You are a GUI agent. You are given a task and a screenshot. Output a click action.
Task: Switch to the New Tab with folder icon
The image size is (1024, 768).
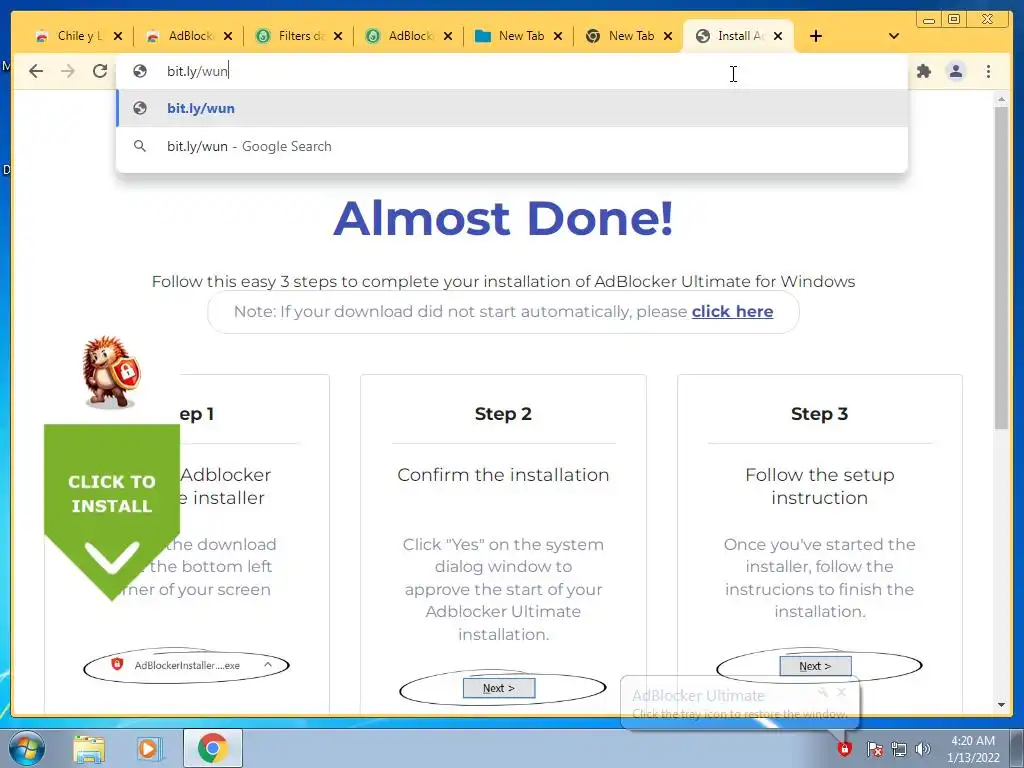[x=520, y=36]
